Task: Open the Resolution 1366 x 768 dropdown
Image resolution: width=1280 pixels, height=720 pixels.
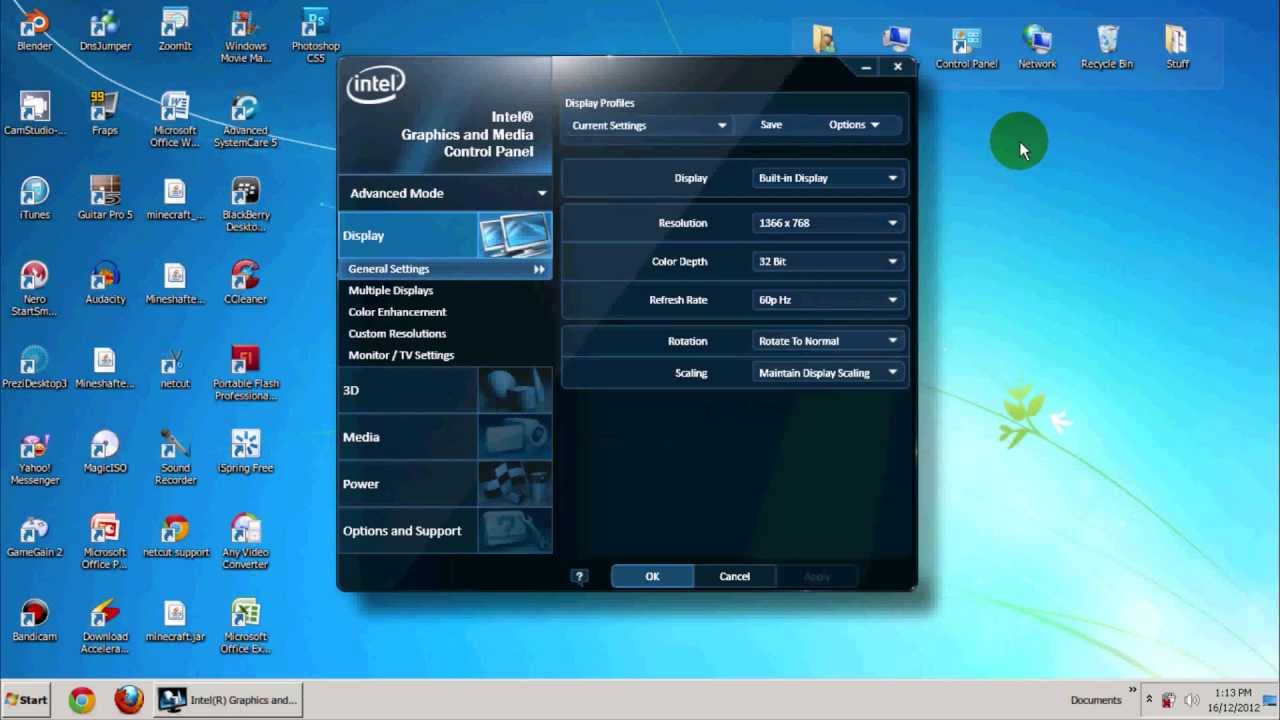Action: [x=828, y=223]
